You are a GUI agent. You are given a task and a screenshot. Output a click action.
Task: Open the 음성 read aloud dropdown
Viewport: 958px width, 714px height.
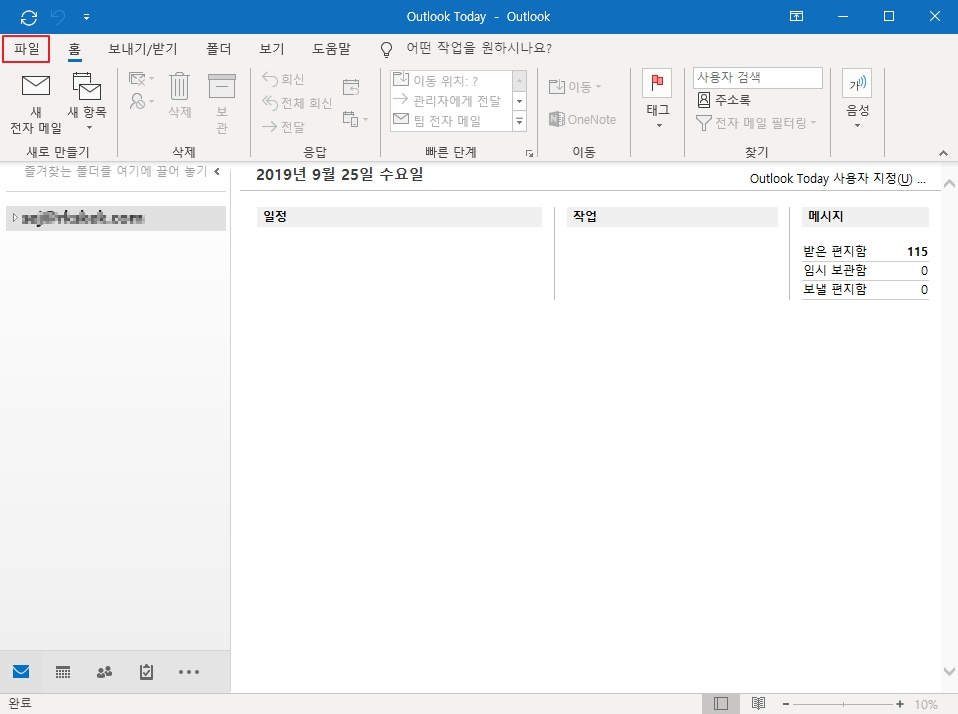(857, 99)
